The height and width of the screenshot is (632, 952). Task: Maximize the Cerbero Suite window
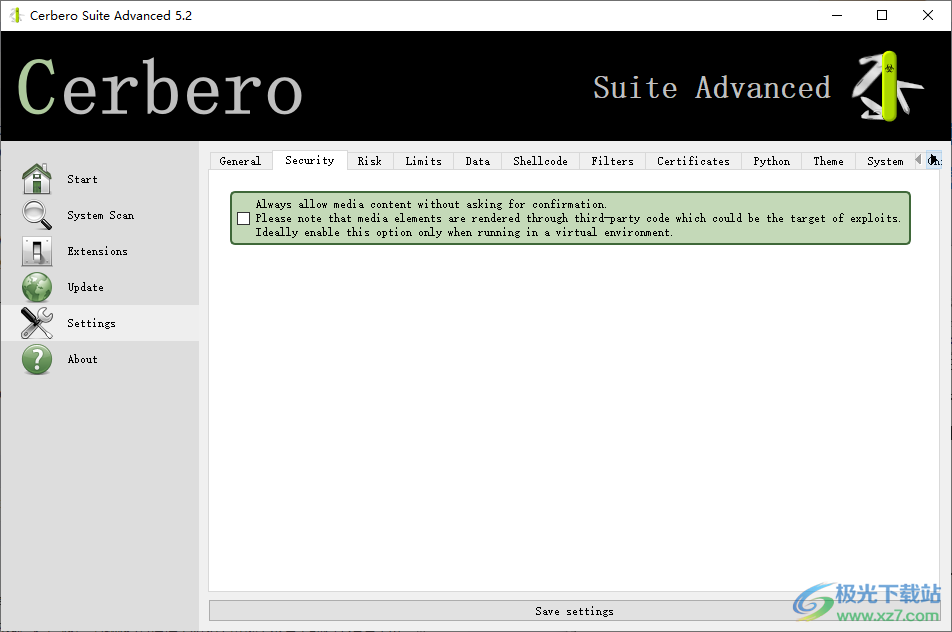point(882,15)
